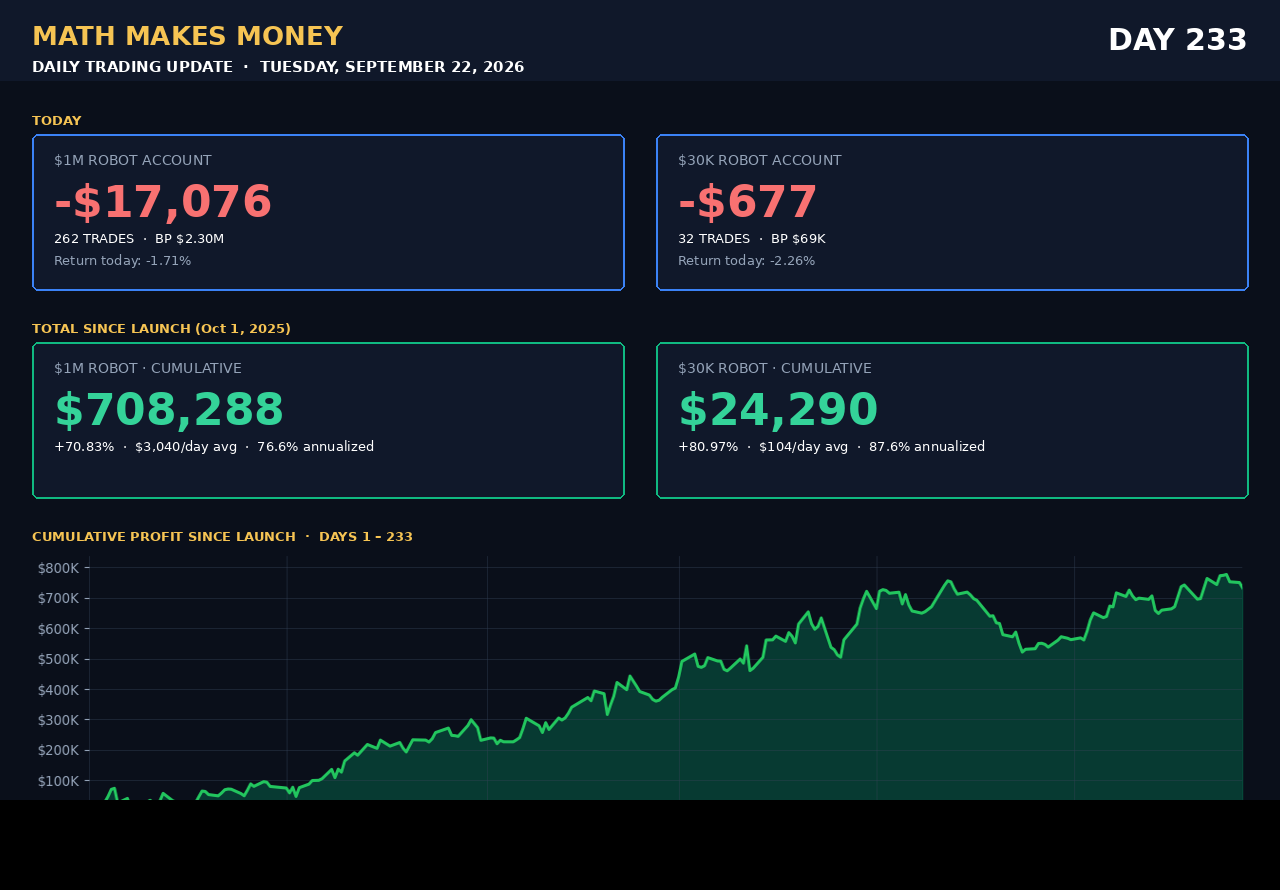1280x890 pixels.
Task: Click the "+70.83%" return value
Action: click(84, 447)
